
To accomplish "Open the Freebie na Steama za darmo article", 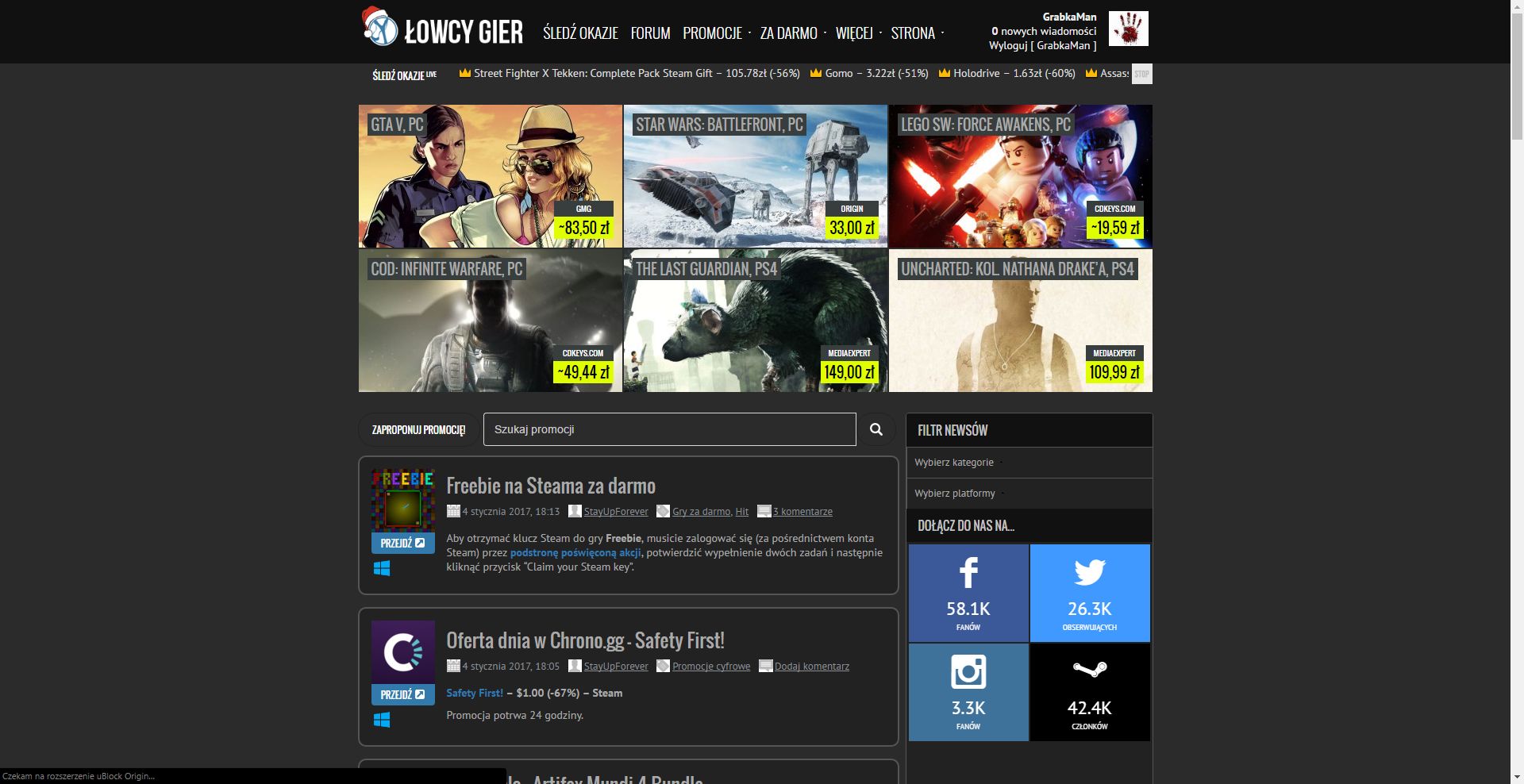I will tap(551, 486).
